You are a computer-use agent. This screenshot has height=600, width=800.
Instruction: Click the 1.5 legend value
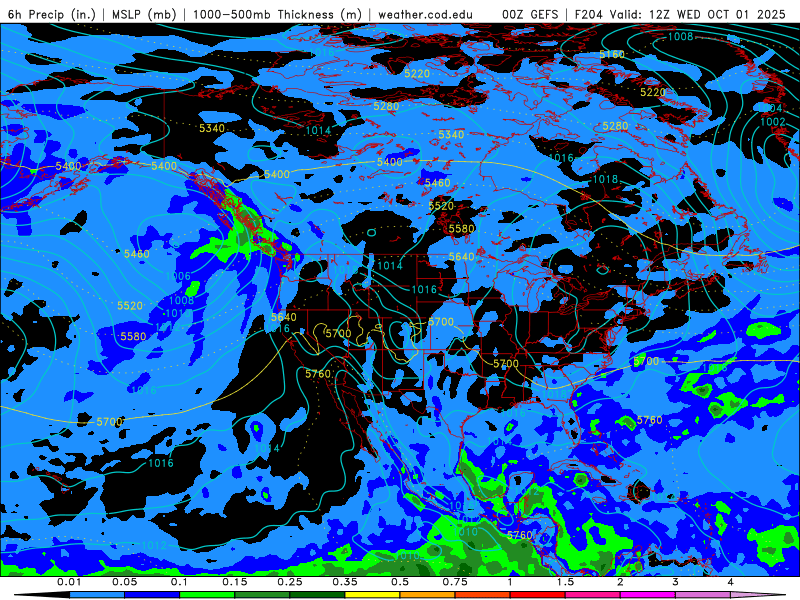coord(565,582)
